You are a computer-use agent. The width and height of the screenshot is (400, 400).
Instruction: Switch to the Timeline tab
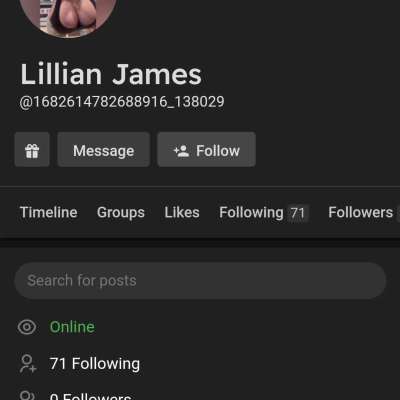pos(49,212)
